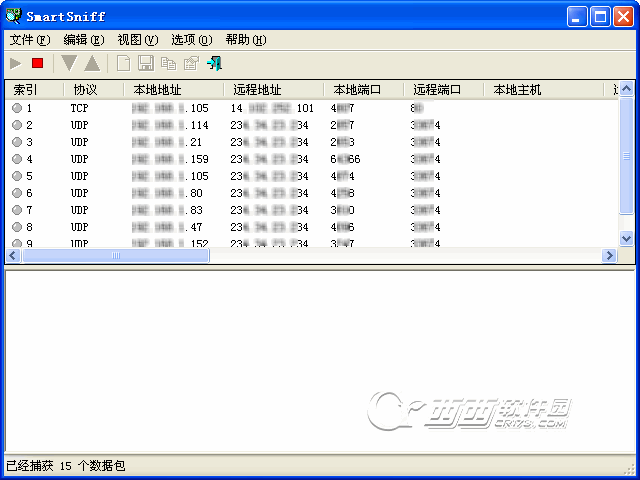The height and width of the screenshot is (480, 640).
Task: Sort by the 远程地址 column header
Action: click(274, 89)
